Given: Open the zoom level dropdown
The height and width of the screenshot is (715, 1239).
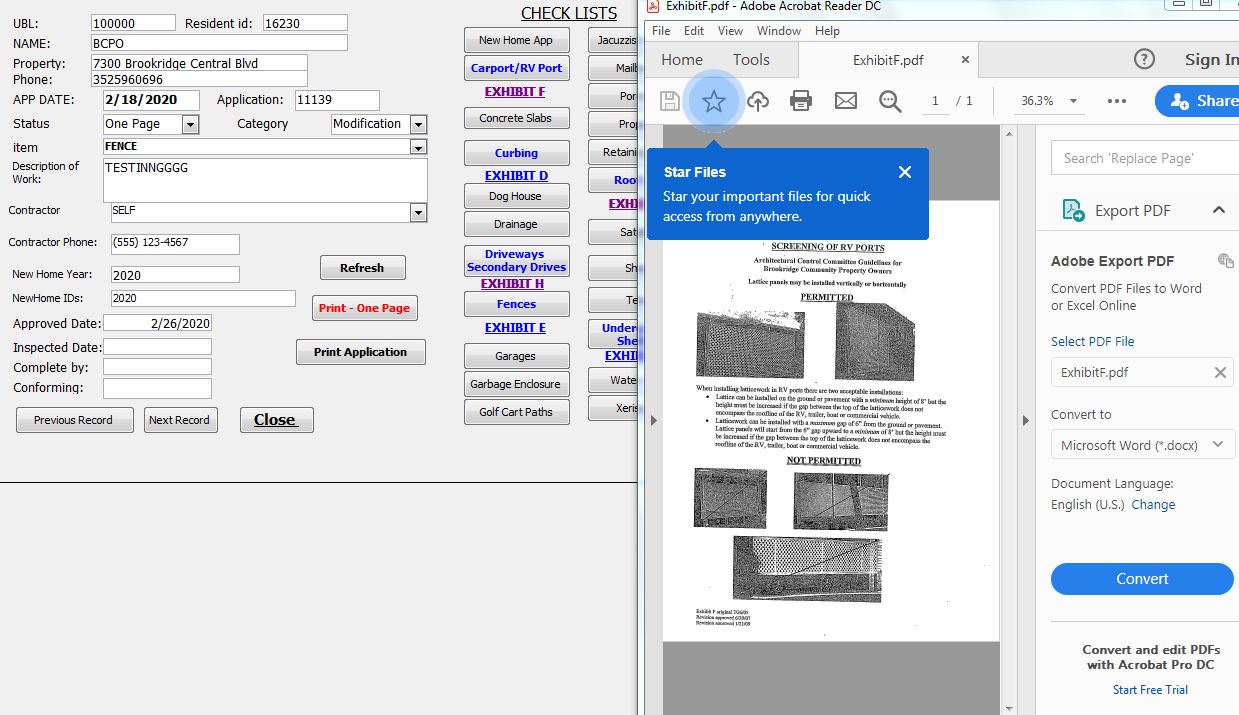Looking at the screenshot, I should click(1073, 101).
